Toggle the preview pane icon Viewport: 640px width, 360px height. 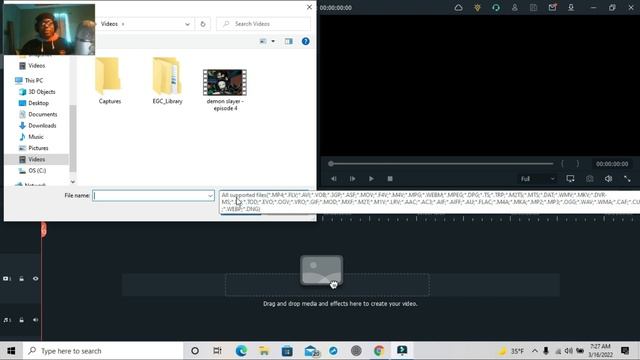[289, 41]
